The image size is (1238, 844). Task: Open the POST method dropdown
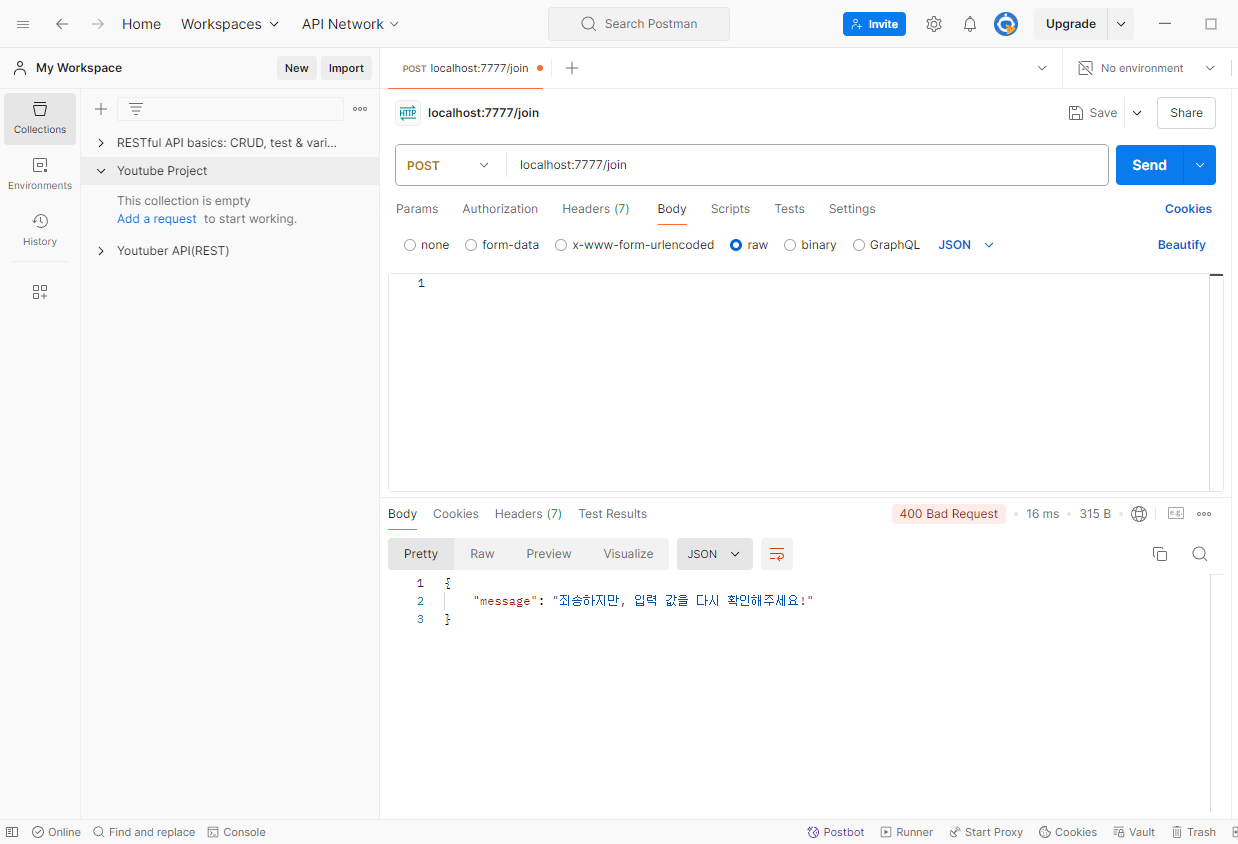point(450,165)
